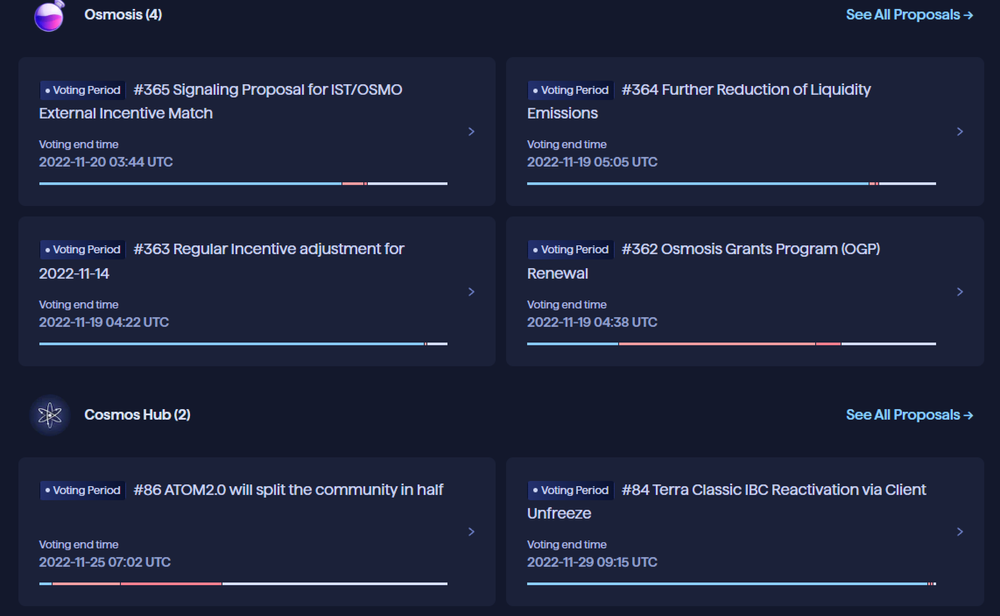Select end time 2022-11-19 05:05 UTC
This screenshot has width=1000, height=616.
tap(592, 162)
